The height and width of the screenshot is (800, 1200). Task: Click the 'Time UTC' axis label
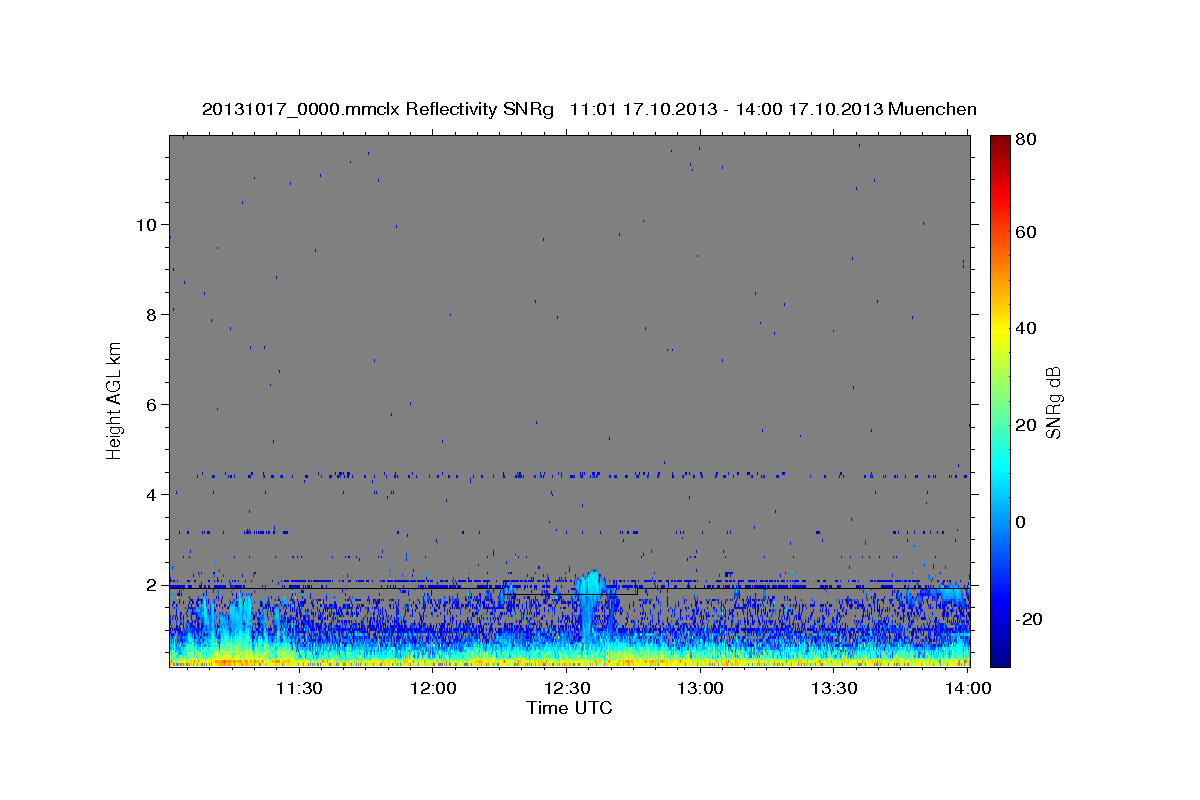[x=569, y=708]
